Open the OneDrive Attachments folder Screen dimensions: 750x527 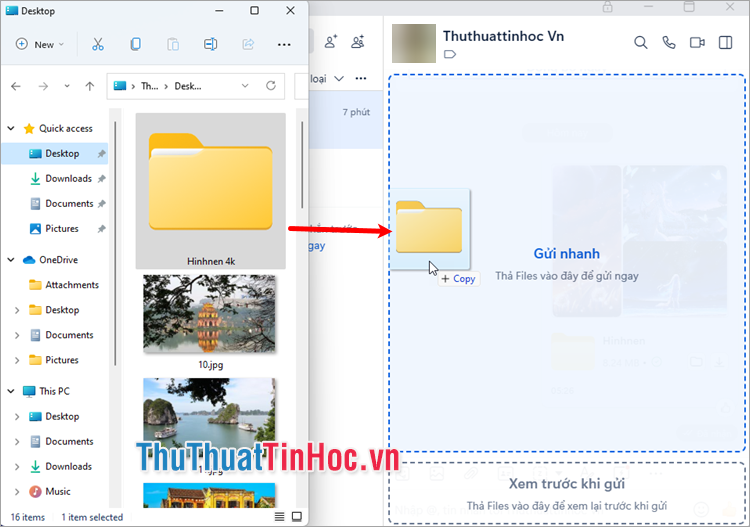64,285
